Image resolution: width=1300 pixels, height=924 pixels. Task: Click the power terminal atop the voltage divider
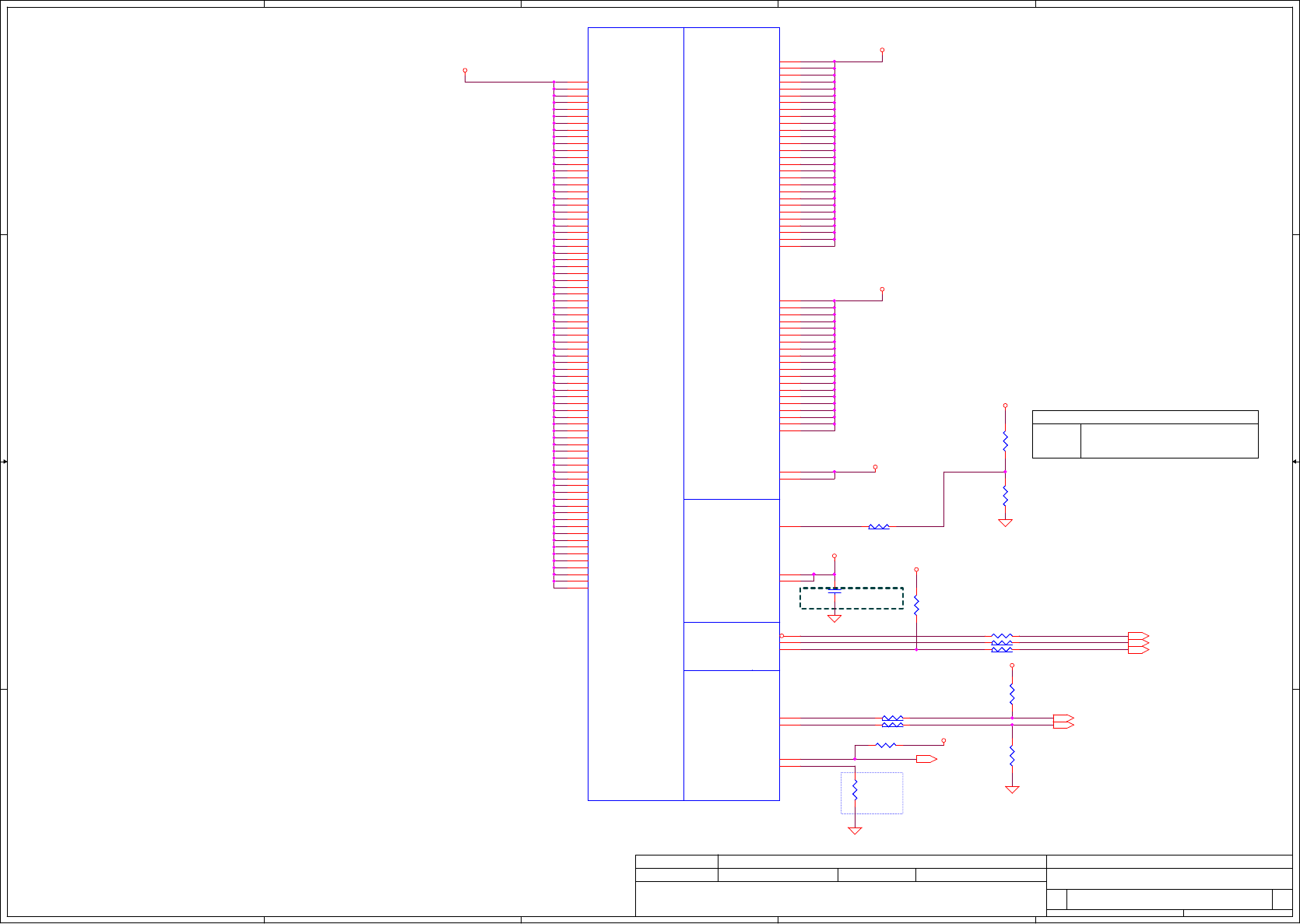(x=1005, y=406)
